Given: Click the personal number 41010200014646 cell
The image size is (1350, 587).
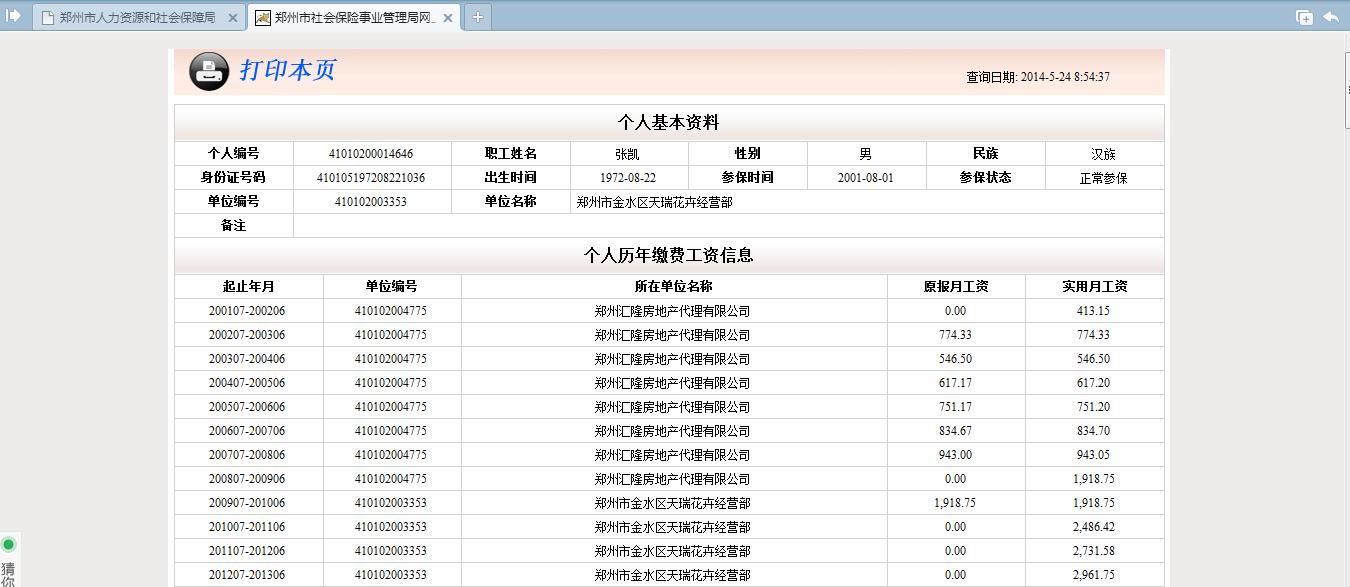Looking at the screenshot, I should pos(370,154).
